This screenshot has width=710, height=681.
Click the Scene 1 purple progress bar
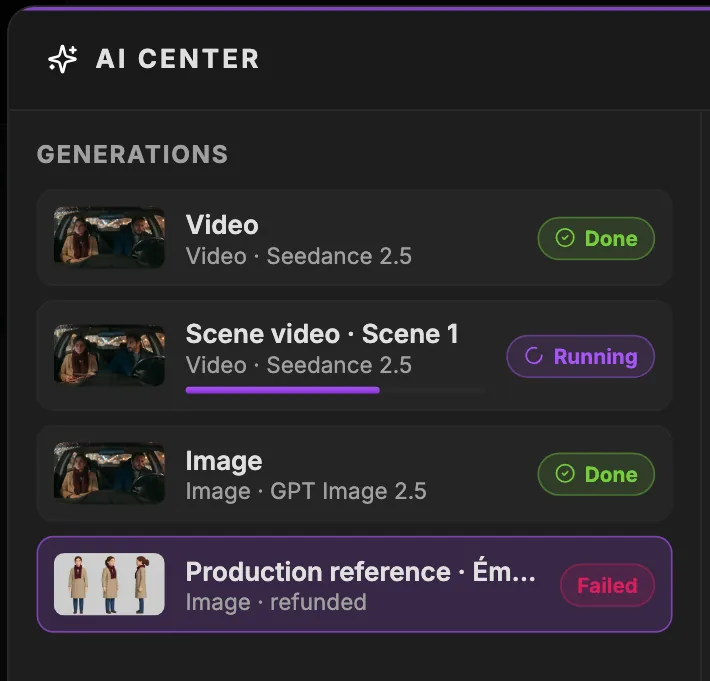(335, 390)
